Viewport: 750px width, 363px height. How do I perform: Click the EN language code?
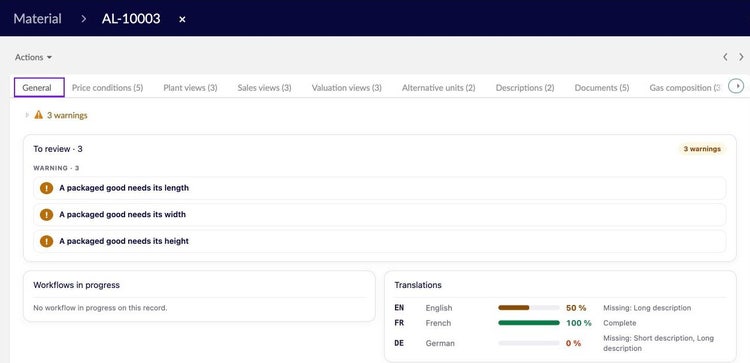[399, 308]
